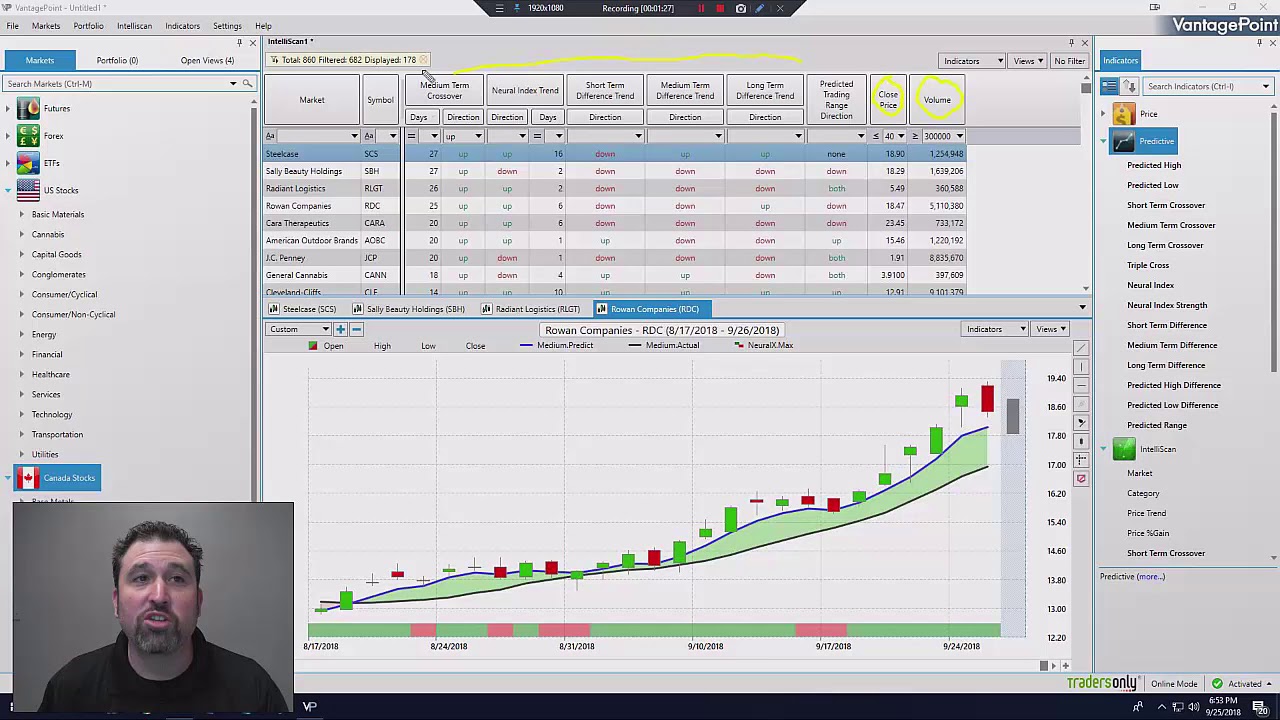The image size is (1280, 720).
Task: Select the horizontal line drawing tool
Action: [1081, 385]
